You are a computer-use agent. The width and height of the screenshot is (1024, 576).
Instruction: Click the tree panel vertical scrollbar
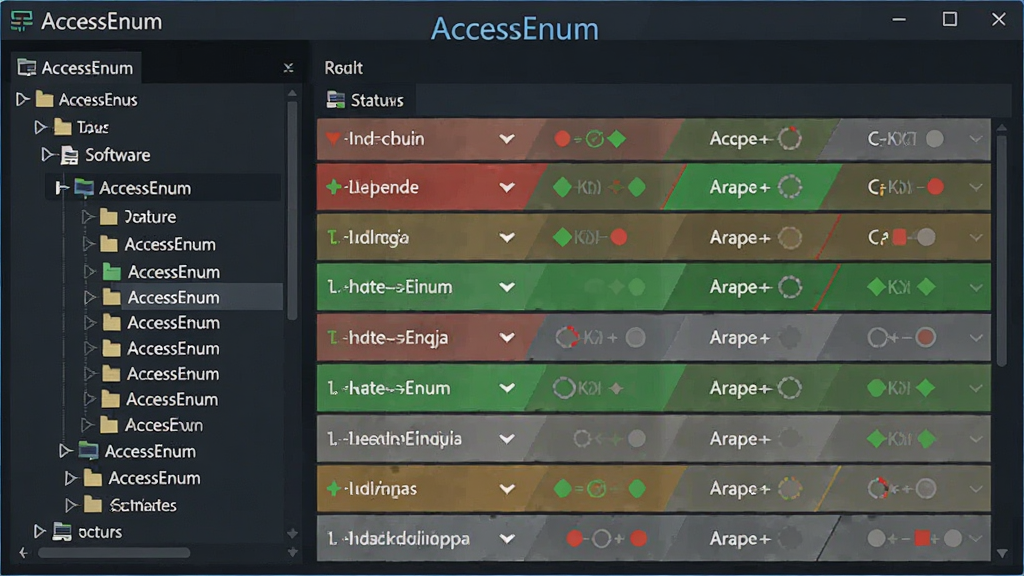click(292, 209)
